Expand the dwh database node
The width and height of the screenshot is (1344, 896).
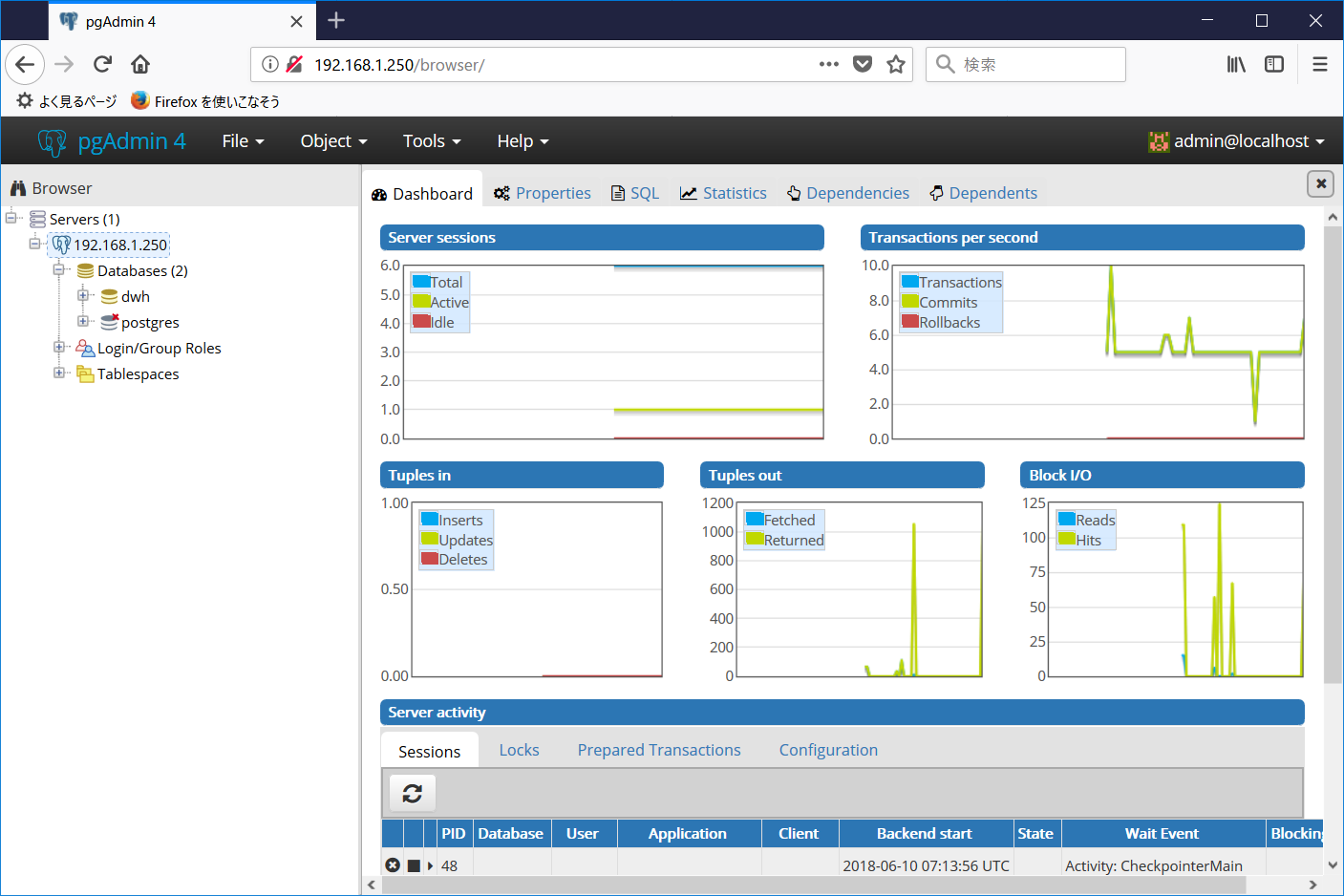pos(82,296)
